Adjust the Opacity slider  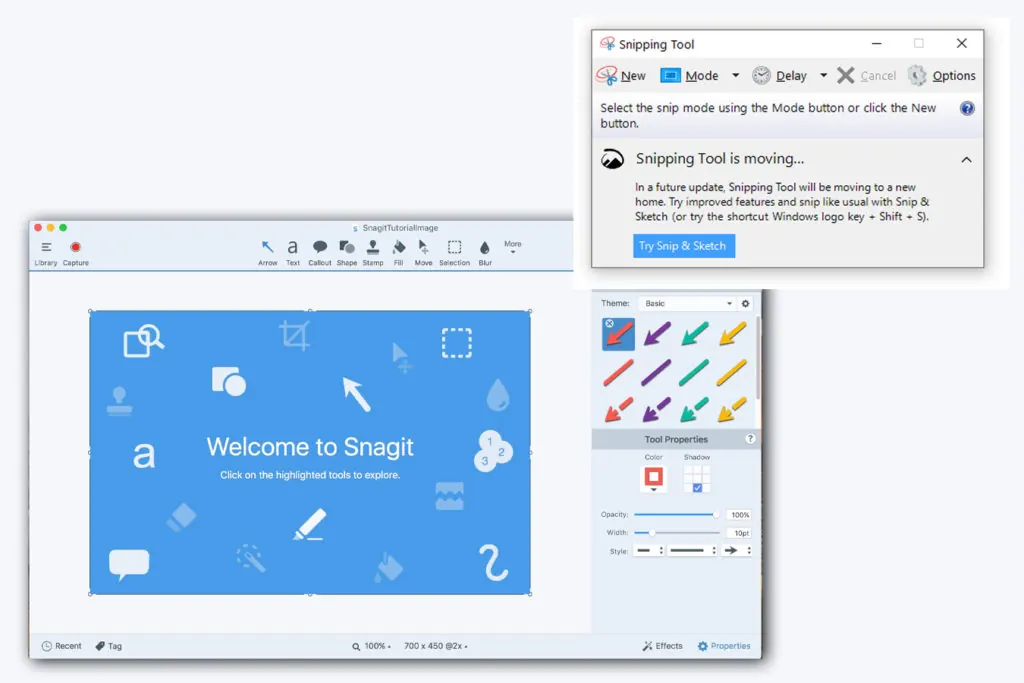pos(677,515)
